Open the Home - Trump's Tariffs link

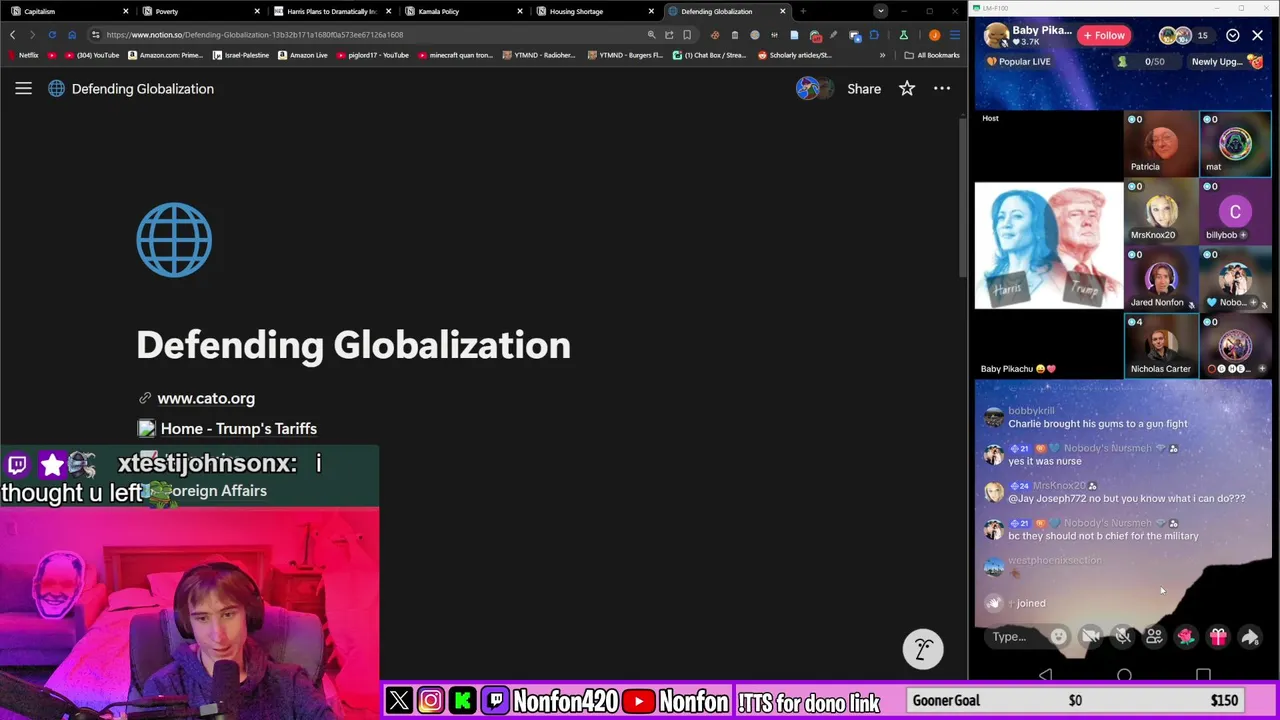click(239, 428)
